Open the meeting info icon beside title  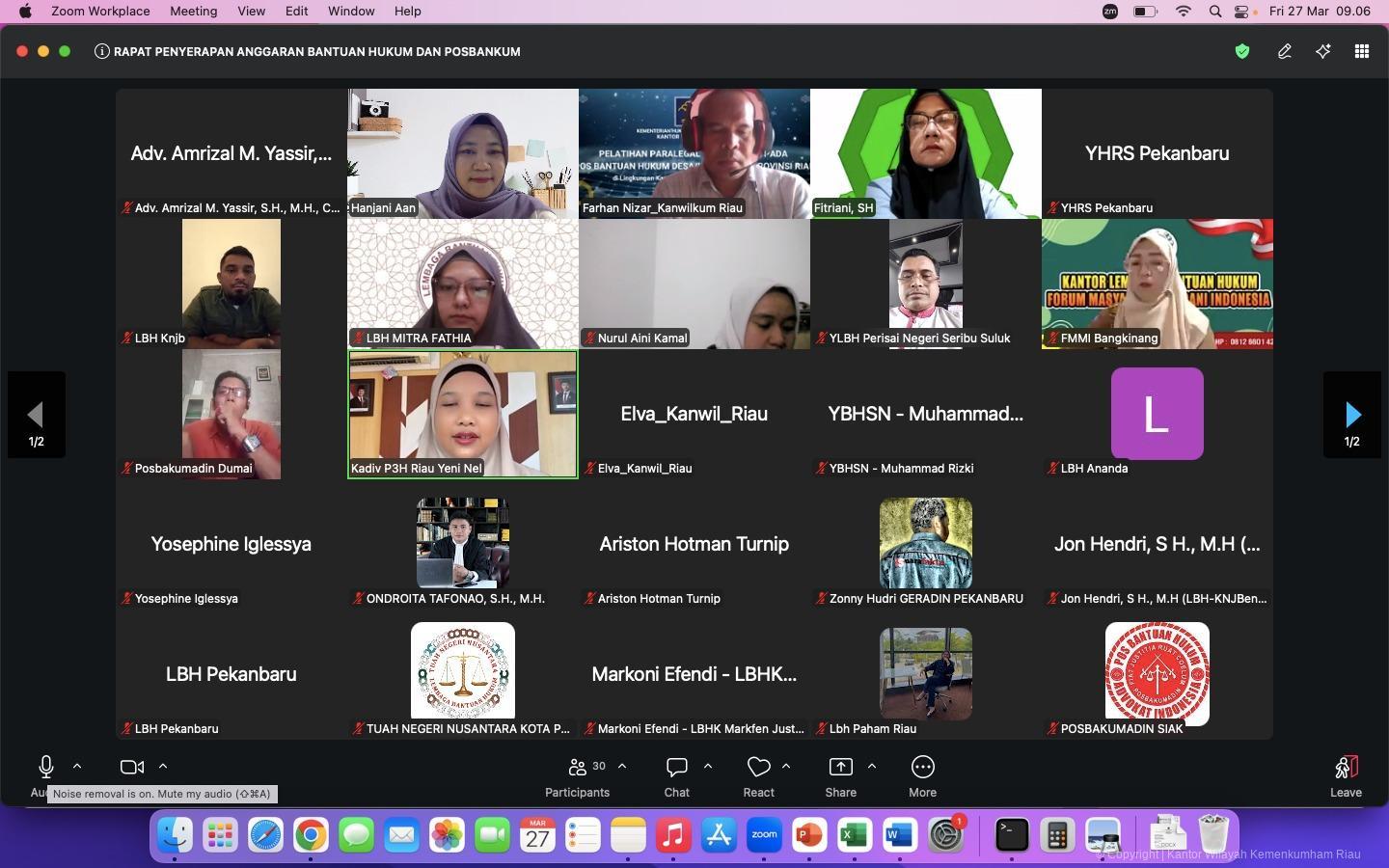click(x=101, y=52)
